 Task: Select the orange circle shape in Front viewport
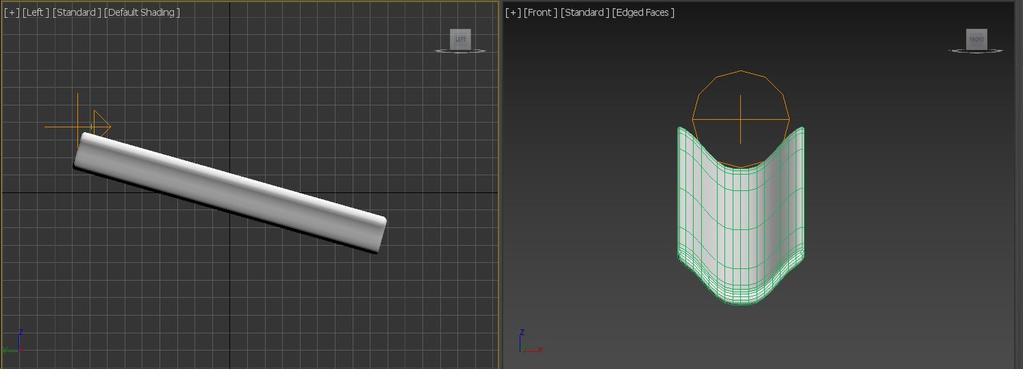(741, 119)
